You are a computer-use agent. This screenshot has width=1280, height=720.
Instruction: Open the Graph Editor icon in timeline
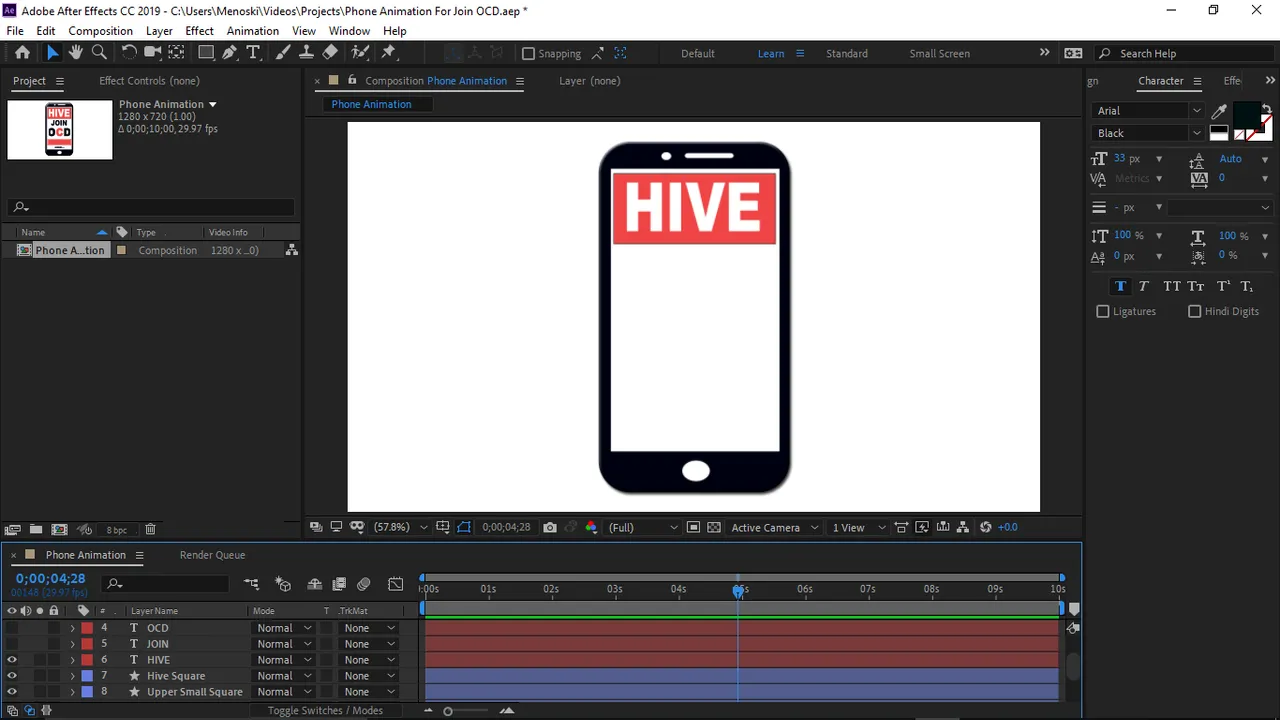point(396,584)
